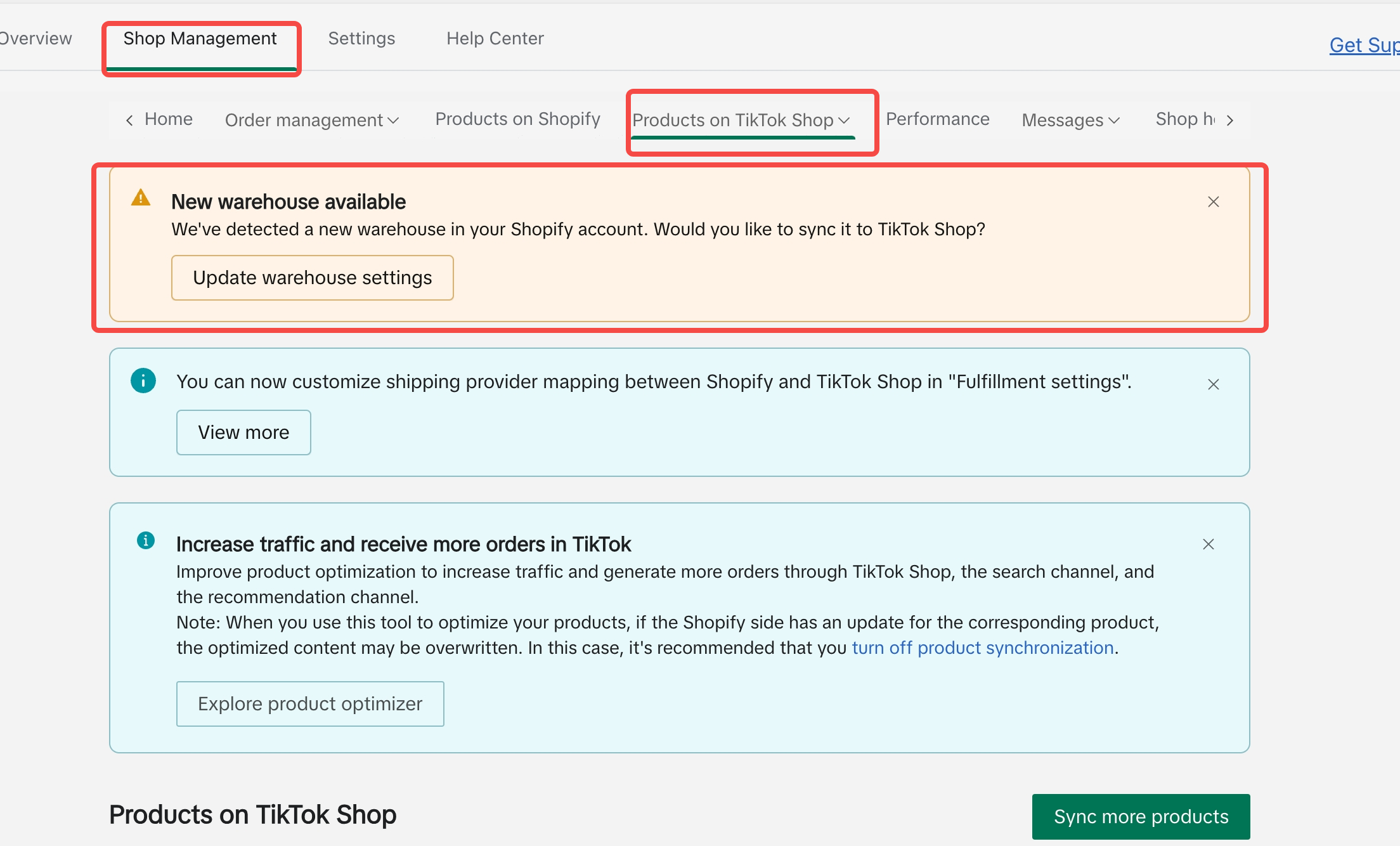Dismiss the New warehouse available banner
Viewport: 1400px width, 846px height.
coord(1213,202)
